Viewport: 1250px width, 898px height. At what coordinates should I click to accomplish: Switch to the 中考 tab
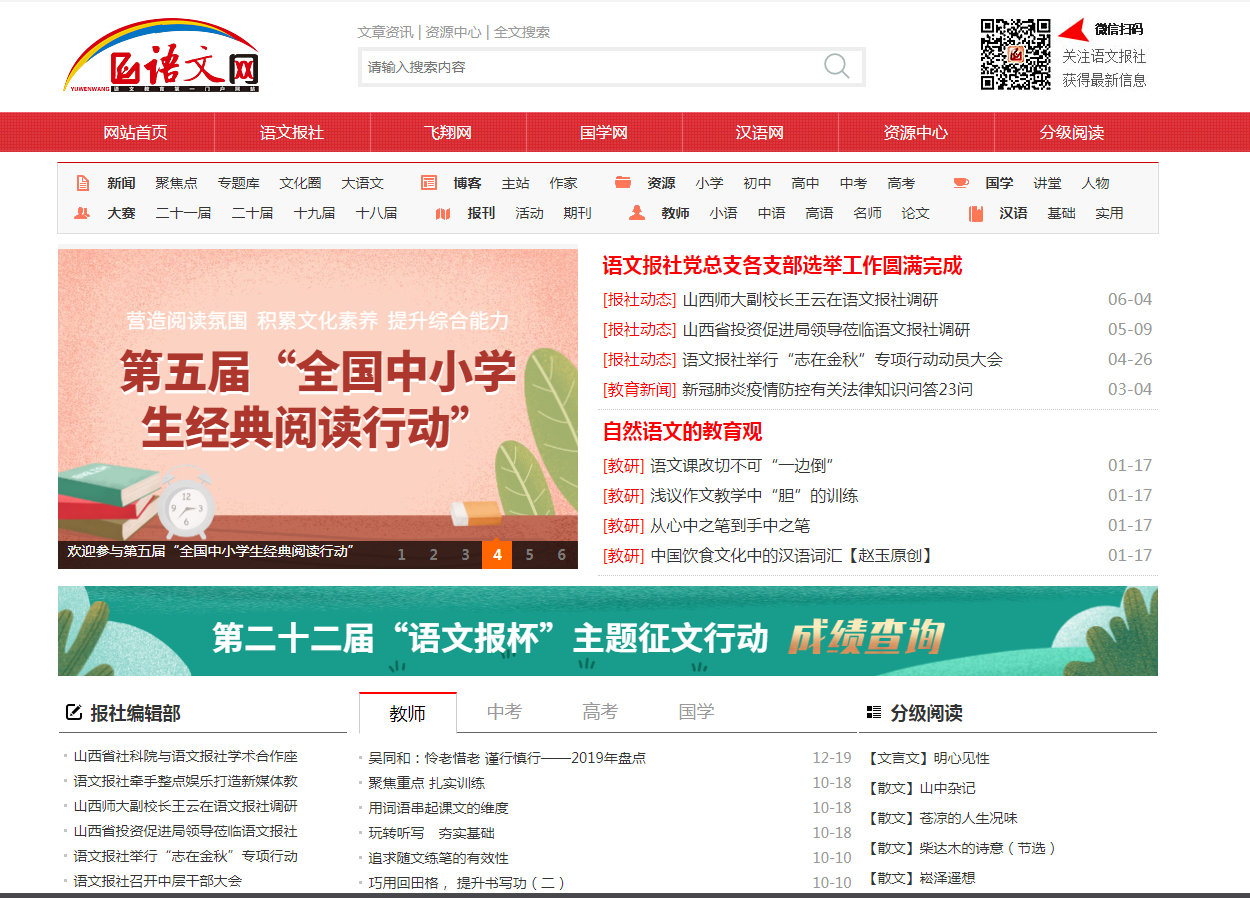504,712
